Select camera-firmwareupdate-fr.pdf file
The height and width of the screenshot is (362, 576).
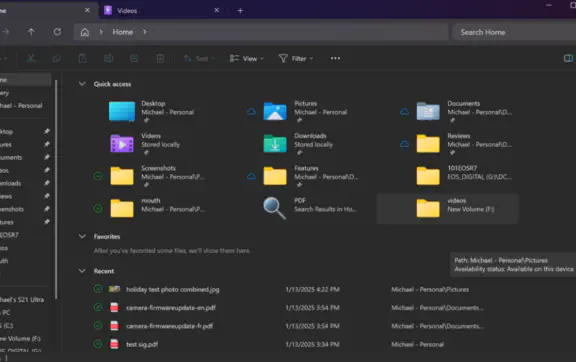169,326
